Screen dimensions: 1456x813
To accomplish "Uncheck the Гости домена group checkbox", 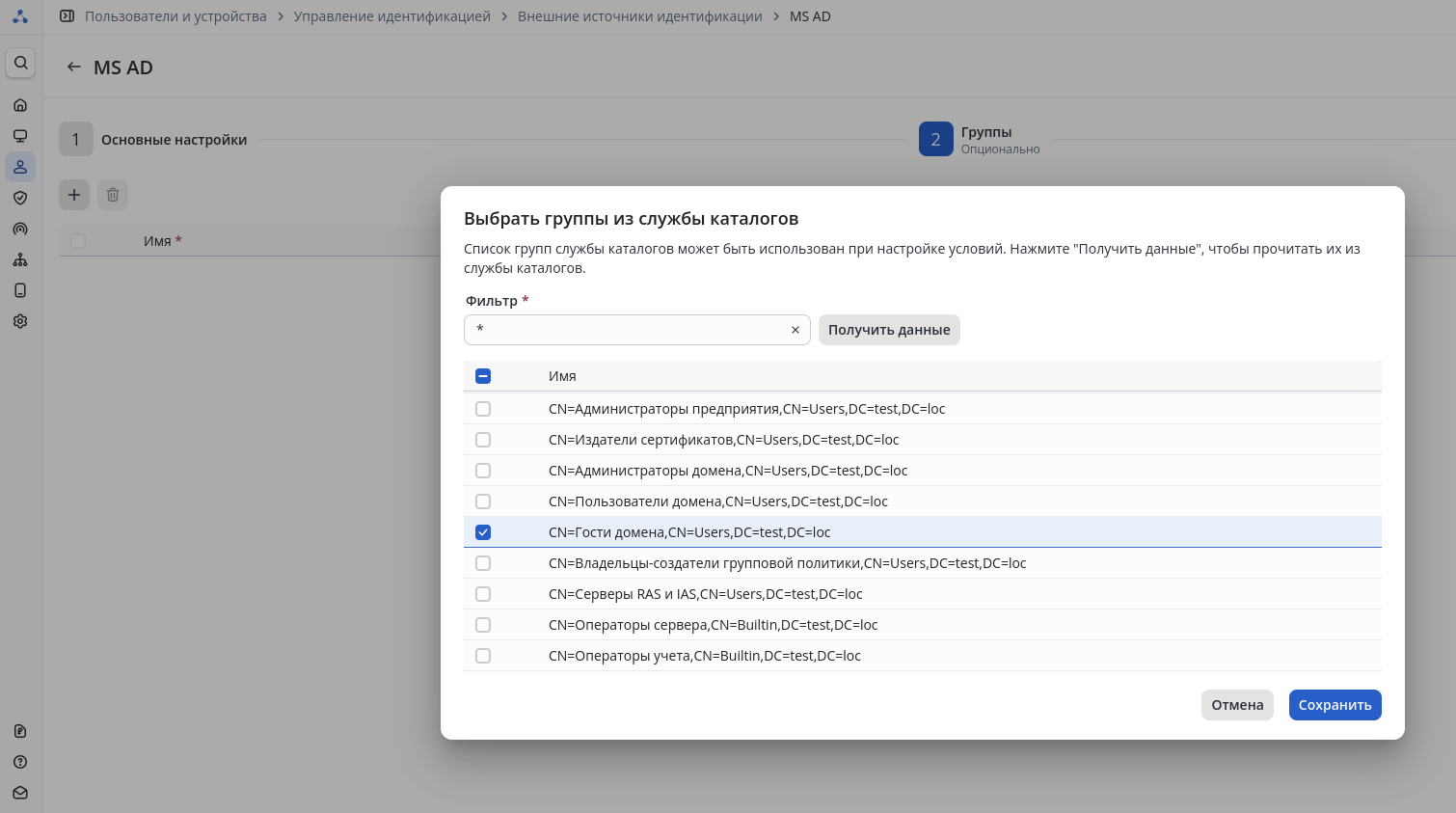I will (483, 532).
